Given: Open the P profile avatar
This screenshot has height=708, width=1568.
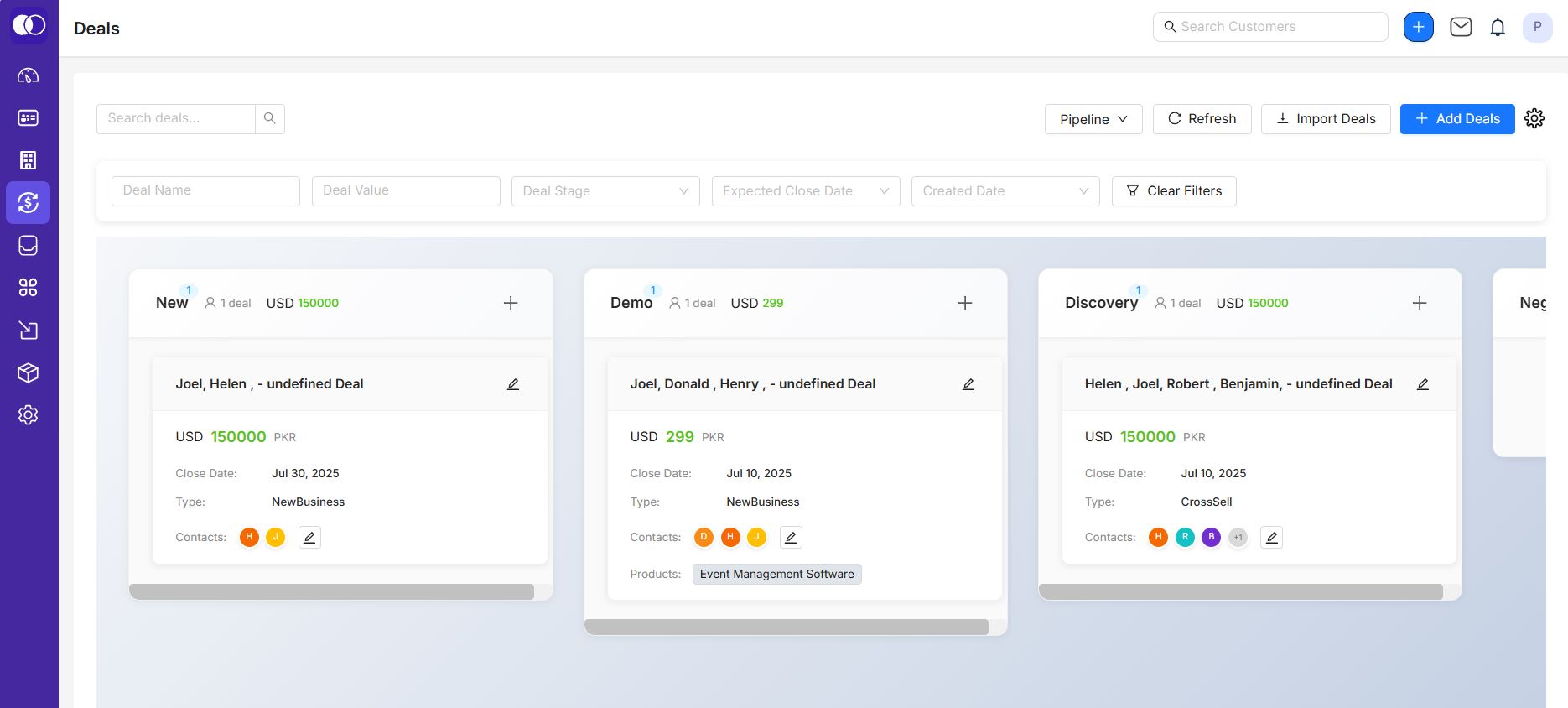Looking at the screenshot, I should coord(1538,27).
